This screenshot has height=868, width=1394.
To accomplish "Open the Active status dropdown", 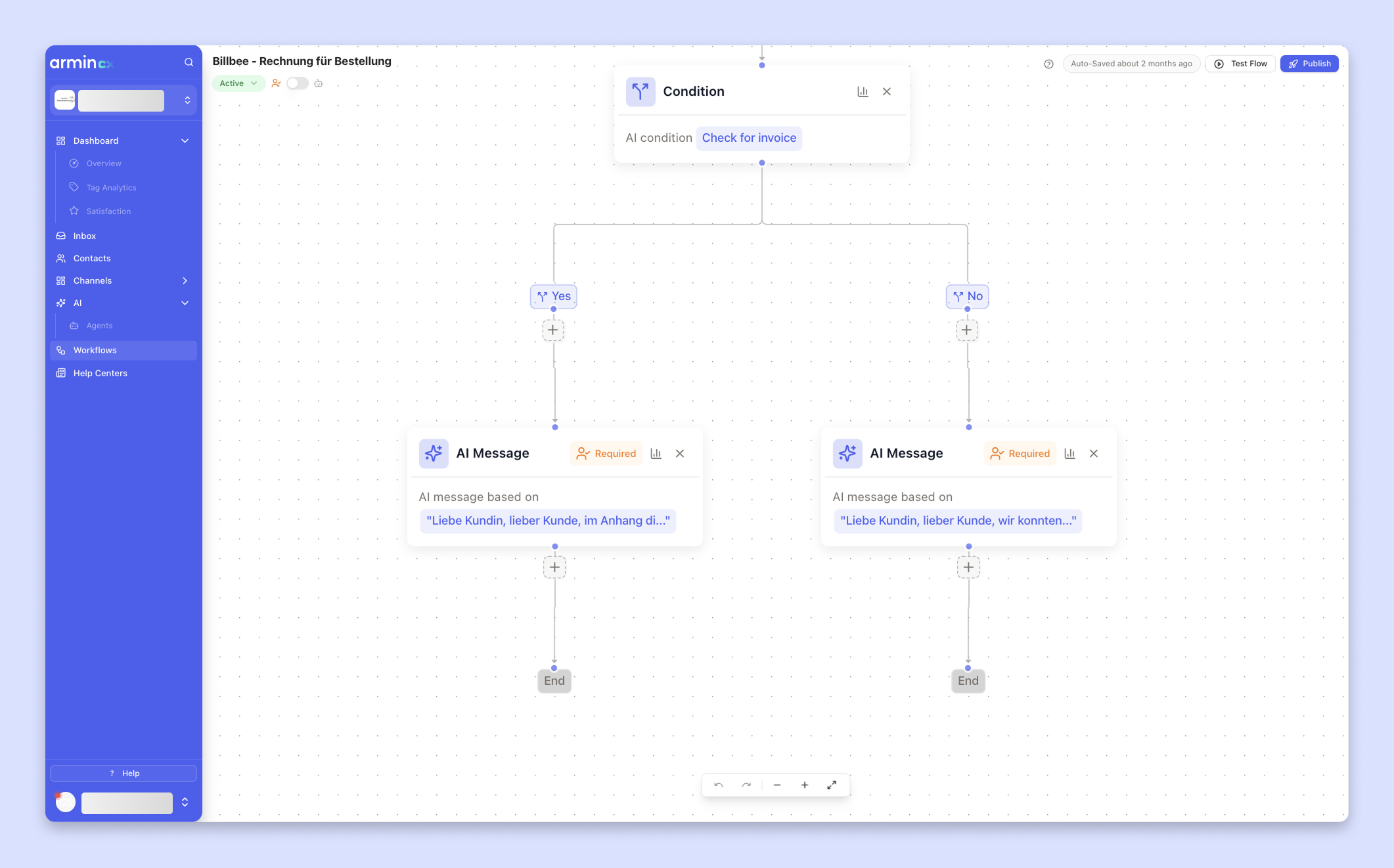I will tap(238, 83).
